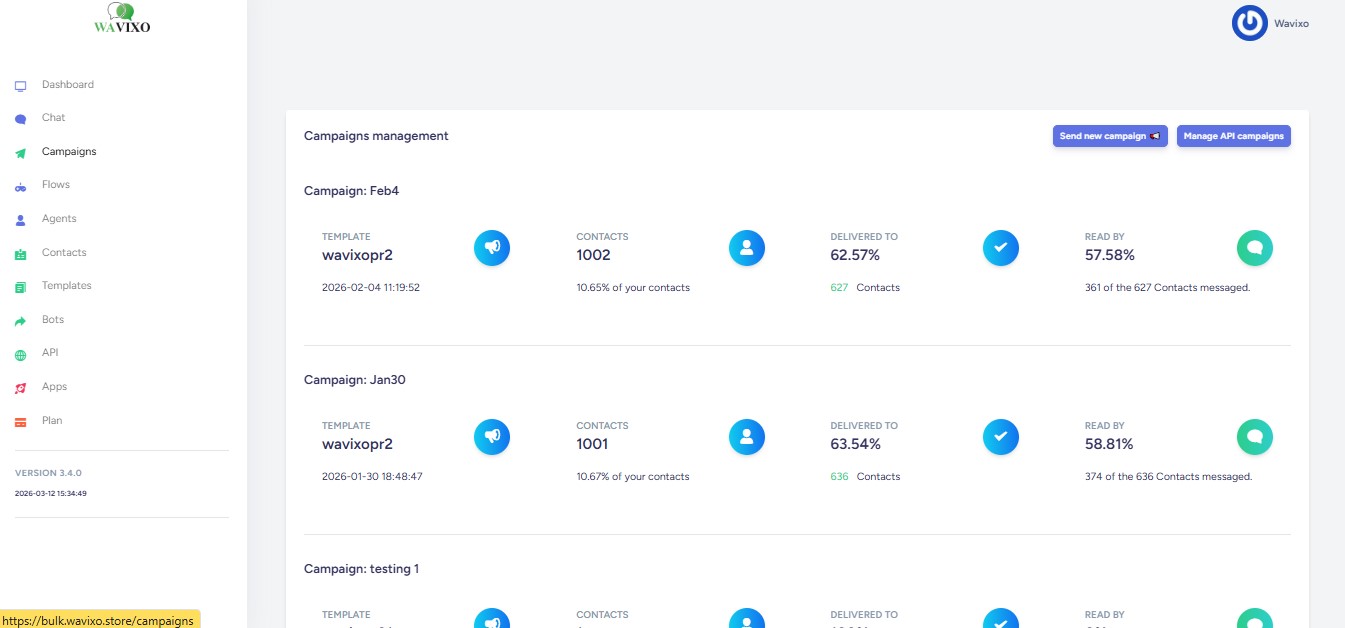
Task: Click Manage API campaigns button
Action: [x=1233, y=136]
